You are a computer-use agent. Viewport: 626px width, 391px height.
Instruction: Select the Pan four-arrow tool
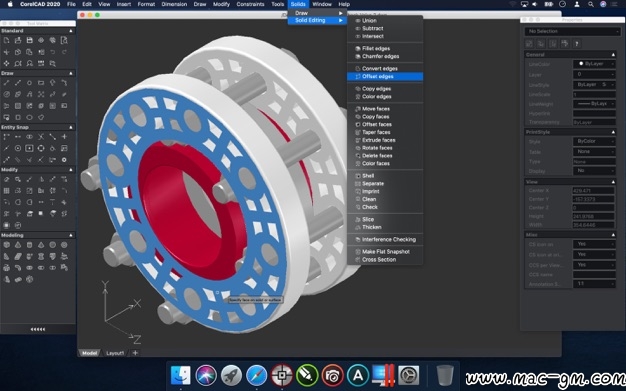pos(6,64)
